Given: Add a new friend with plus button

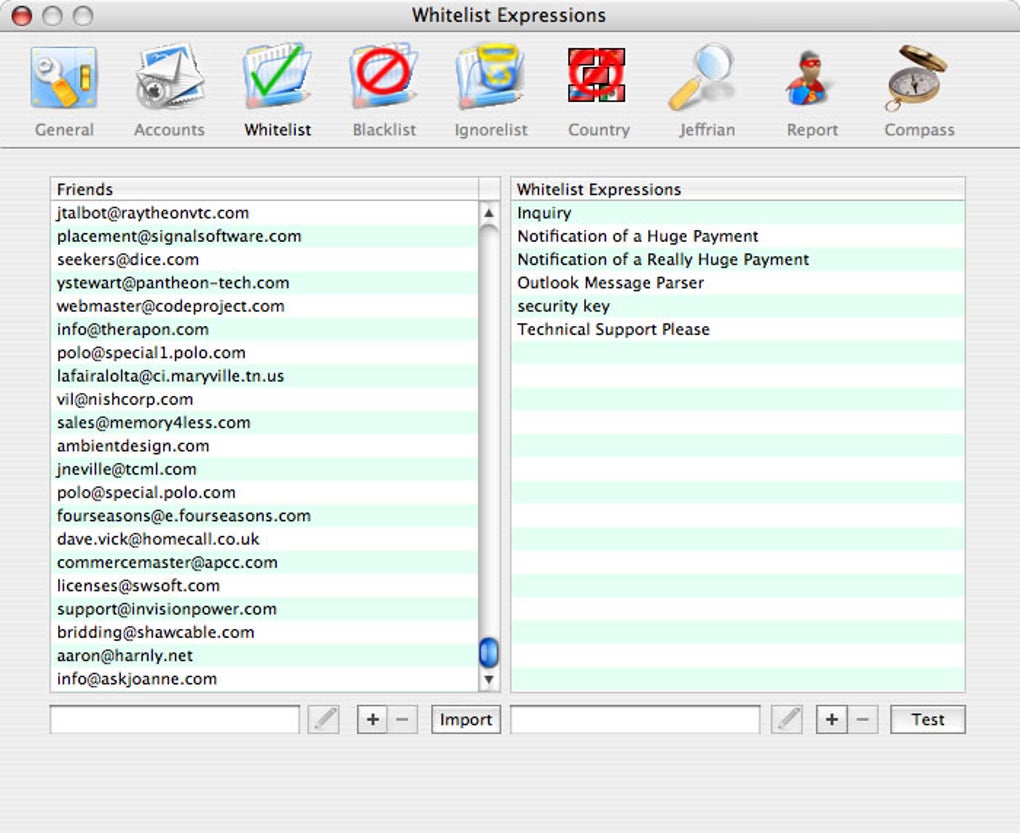Looking at the screenshot, I should 373,719.
